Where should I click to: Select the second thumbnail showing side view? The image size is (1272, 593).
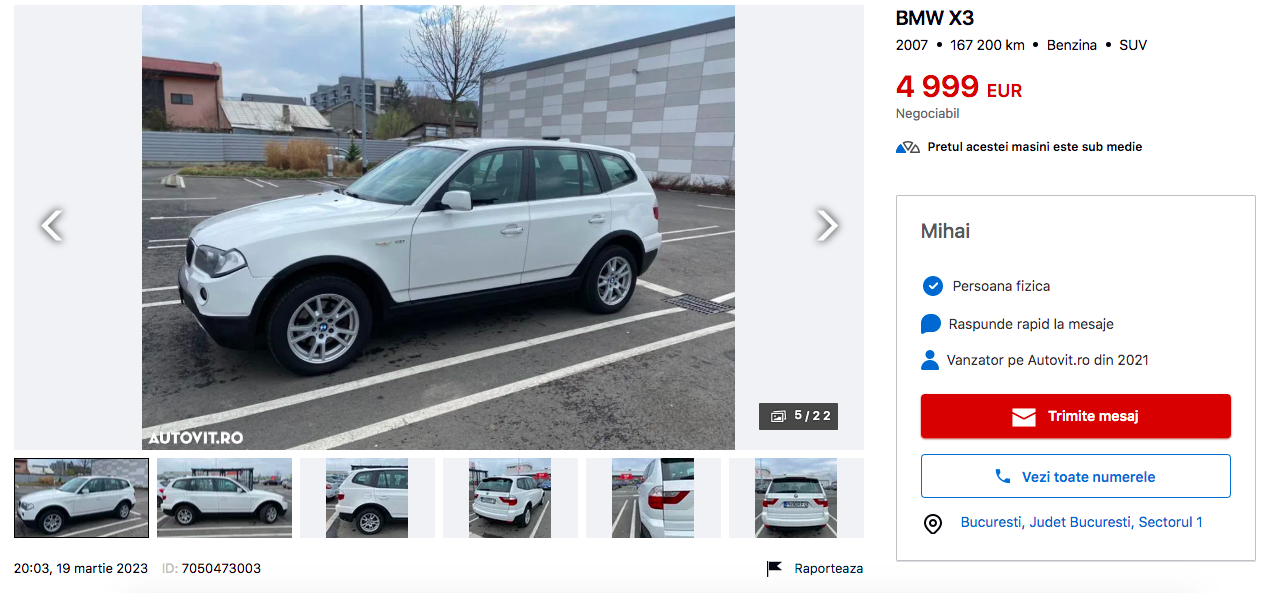[224, 498]
